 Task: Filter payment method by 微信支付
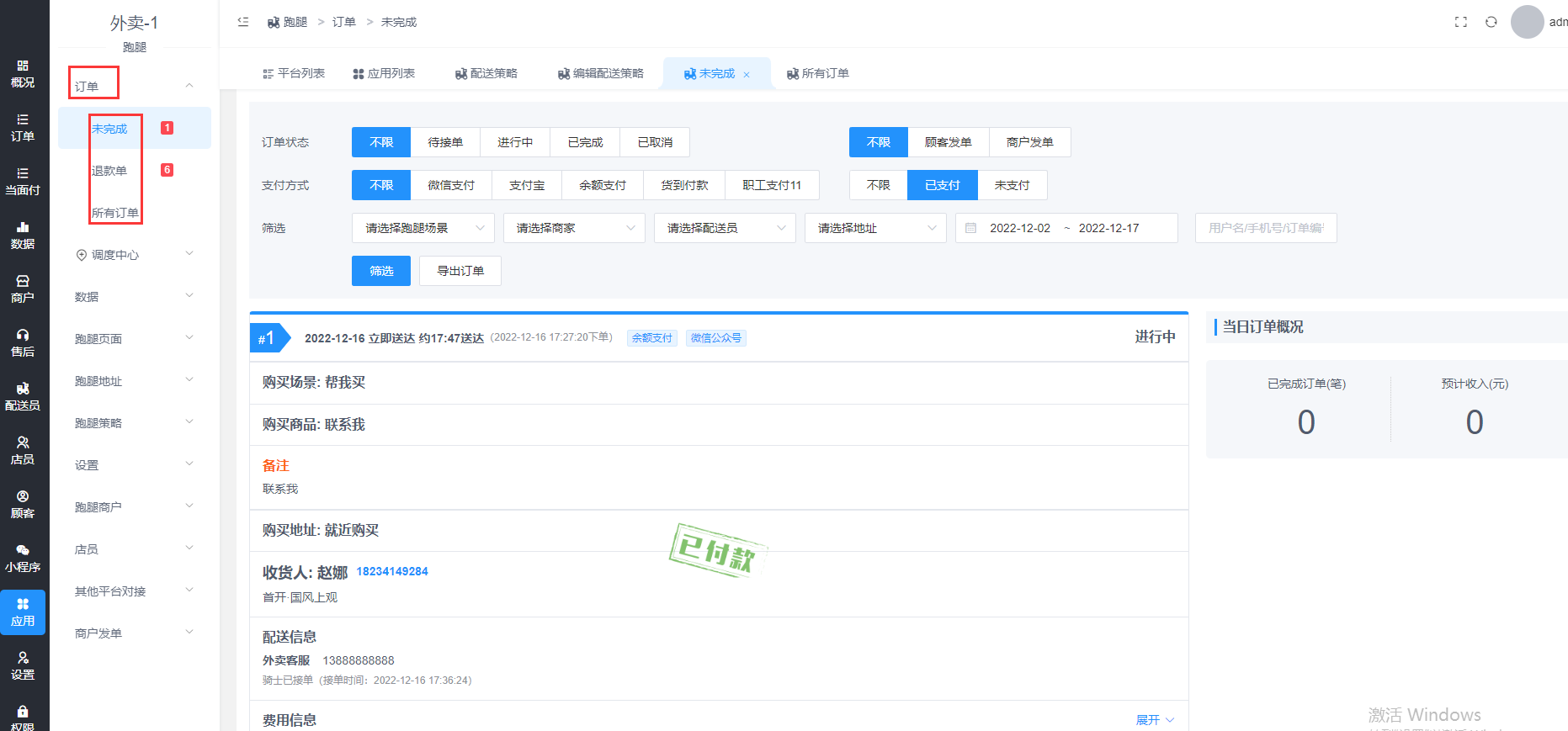click(x=451, y=185)
